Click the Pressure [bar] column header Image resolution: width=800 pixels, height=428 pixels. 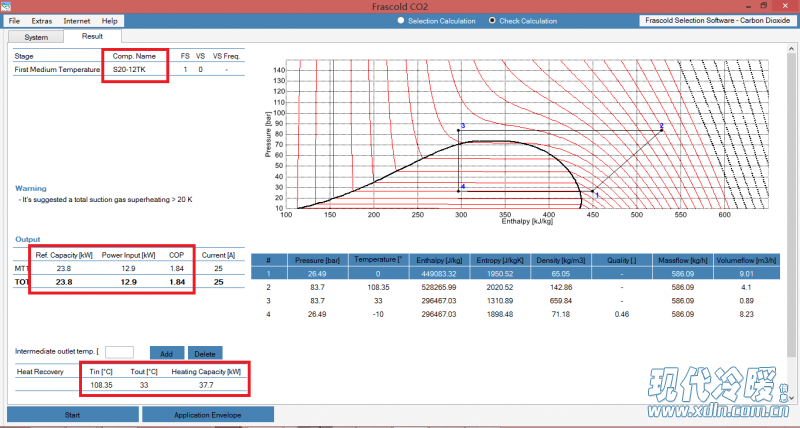tap(317, 260)
